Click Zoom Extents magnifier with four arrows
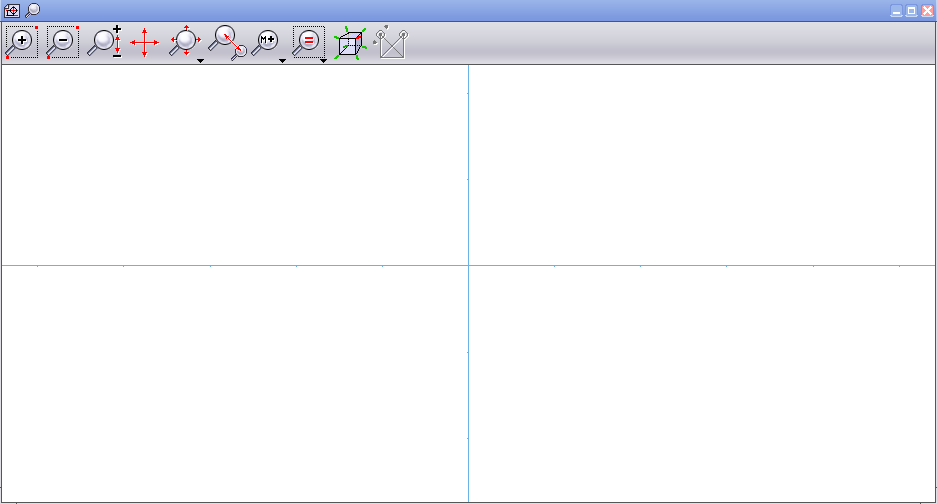This screenshot has height=504, width=937. coord(185,42)
